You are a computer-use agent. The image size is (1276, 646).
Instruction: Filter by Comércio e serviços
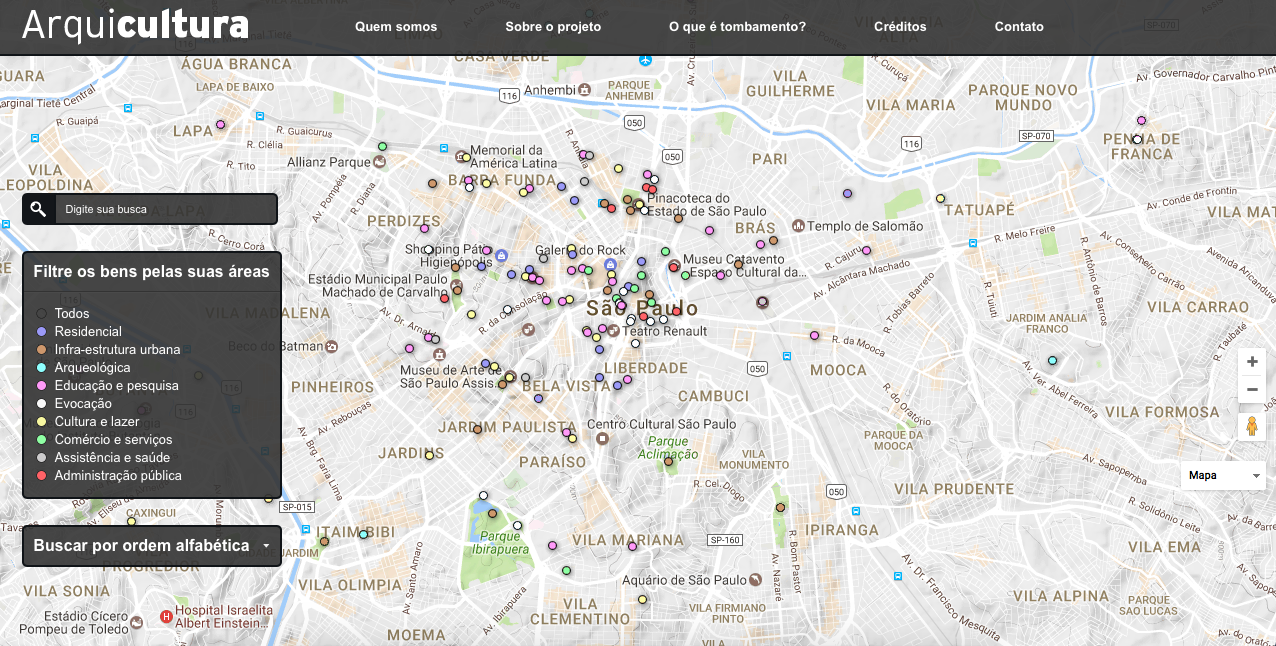pyautogui.click(x=104, y=440)
